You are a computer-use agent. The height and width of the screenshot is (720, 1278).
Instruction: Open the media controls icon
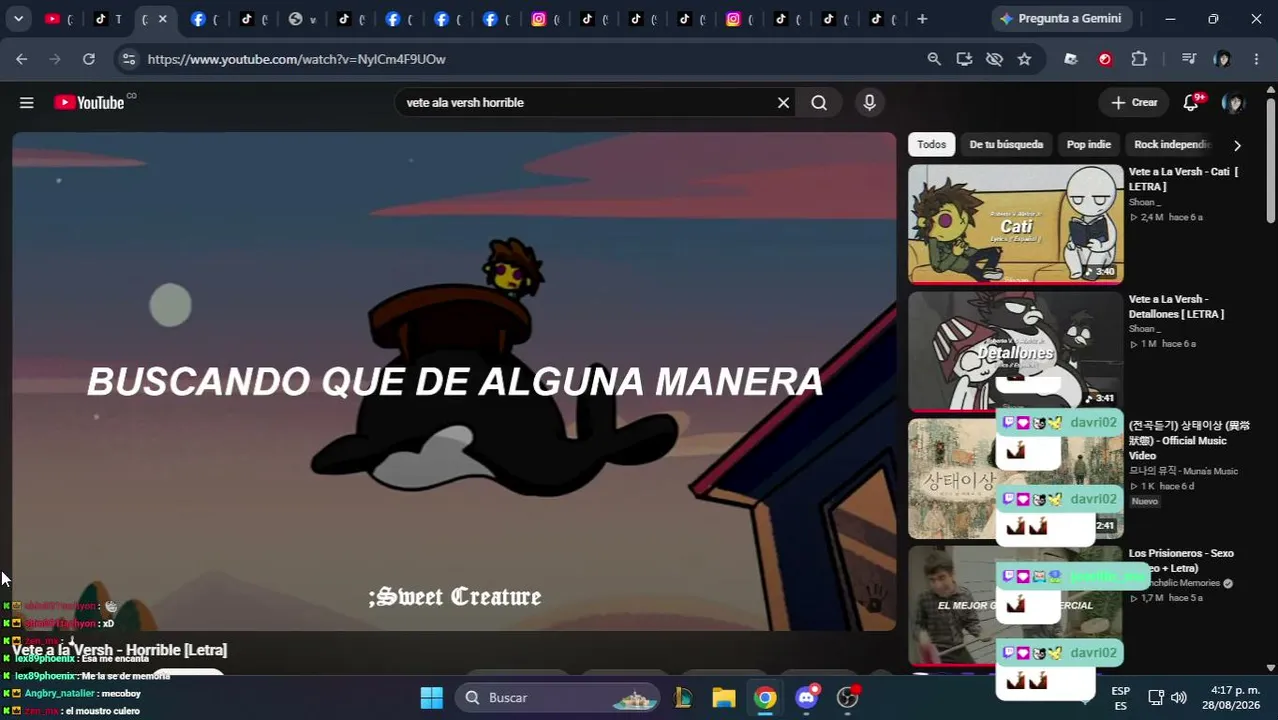[1188, 59]
